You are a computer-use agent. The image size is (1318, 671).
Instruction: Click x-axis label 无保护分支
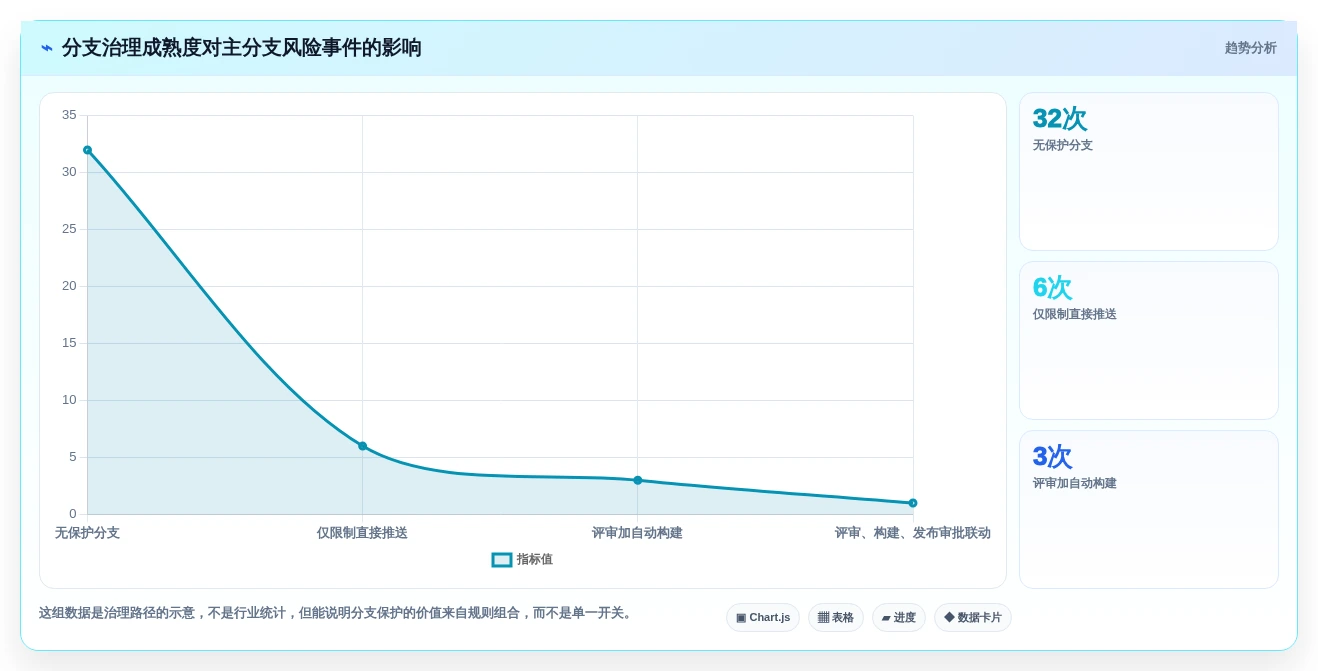[x=87, y=533]
